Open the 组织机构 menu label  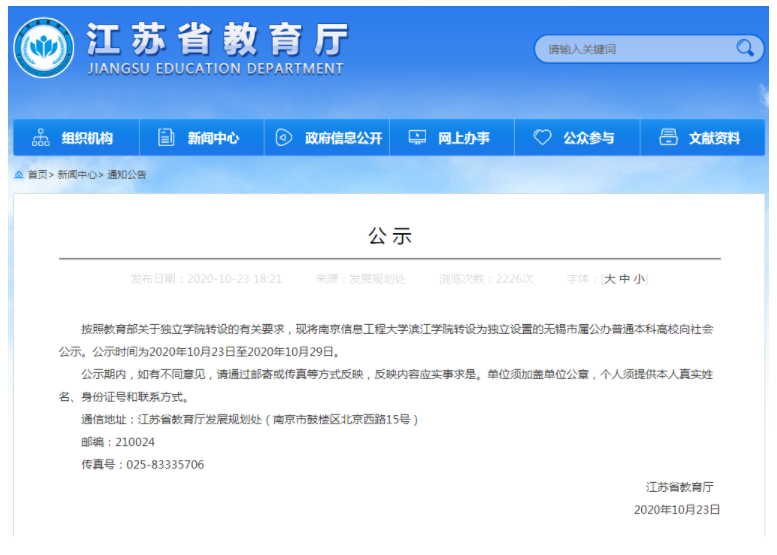(87, 139)
